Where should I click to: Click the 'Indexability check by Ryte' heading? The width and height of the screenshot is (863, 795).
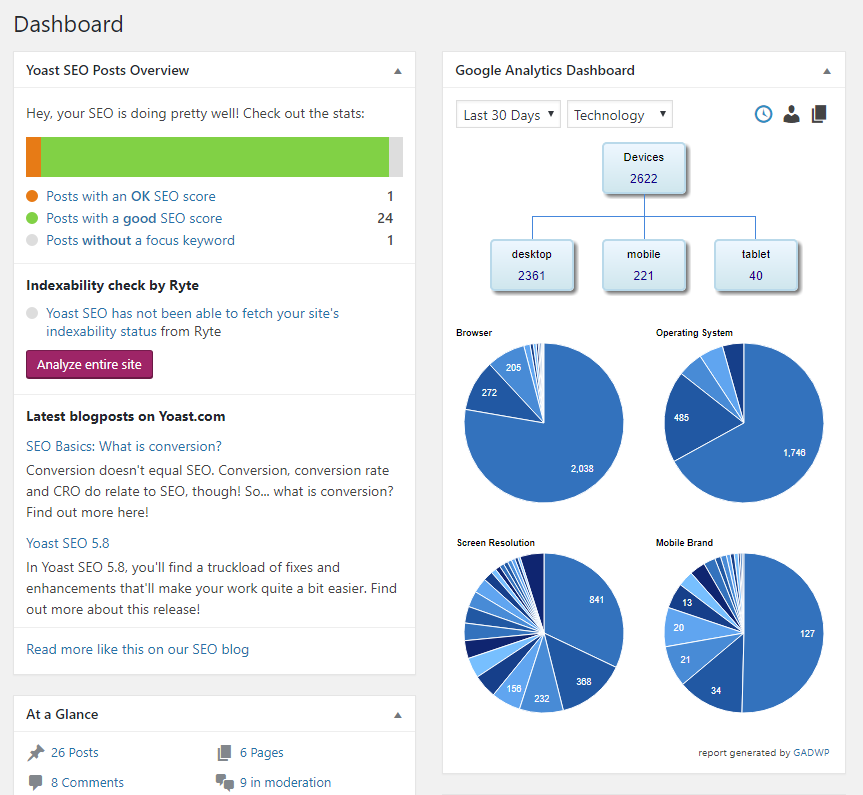[112, 285]
